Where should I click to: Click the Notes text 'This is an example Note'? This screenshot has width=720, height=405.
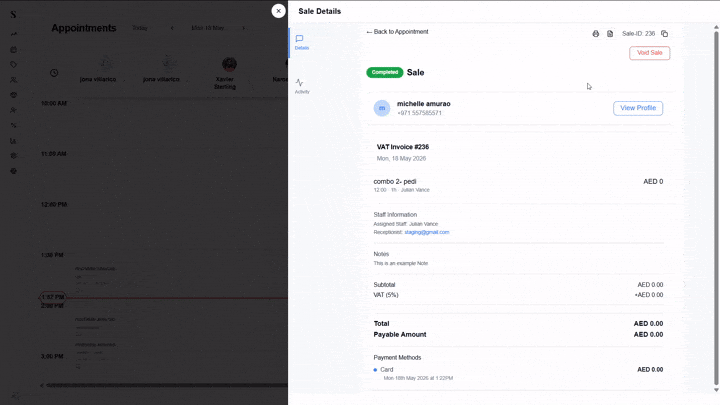point(401,263)
